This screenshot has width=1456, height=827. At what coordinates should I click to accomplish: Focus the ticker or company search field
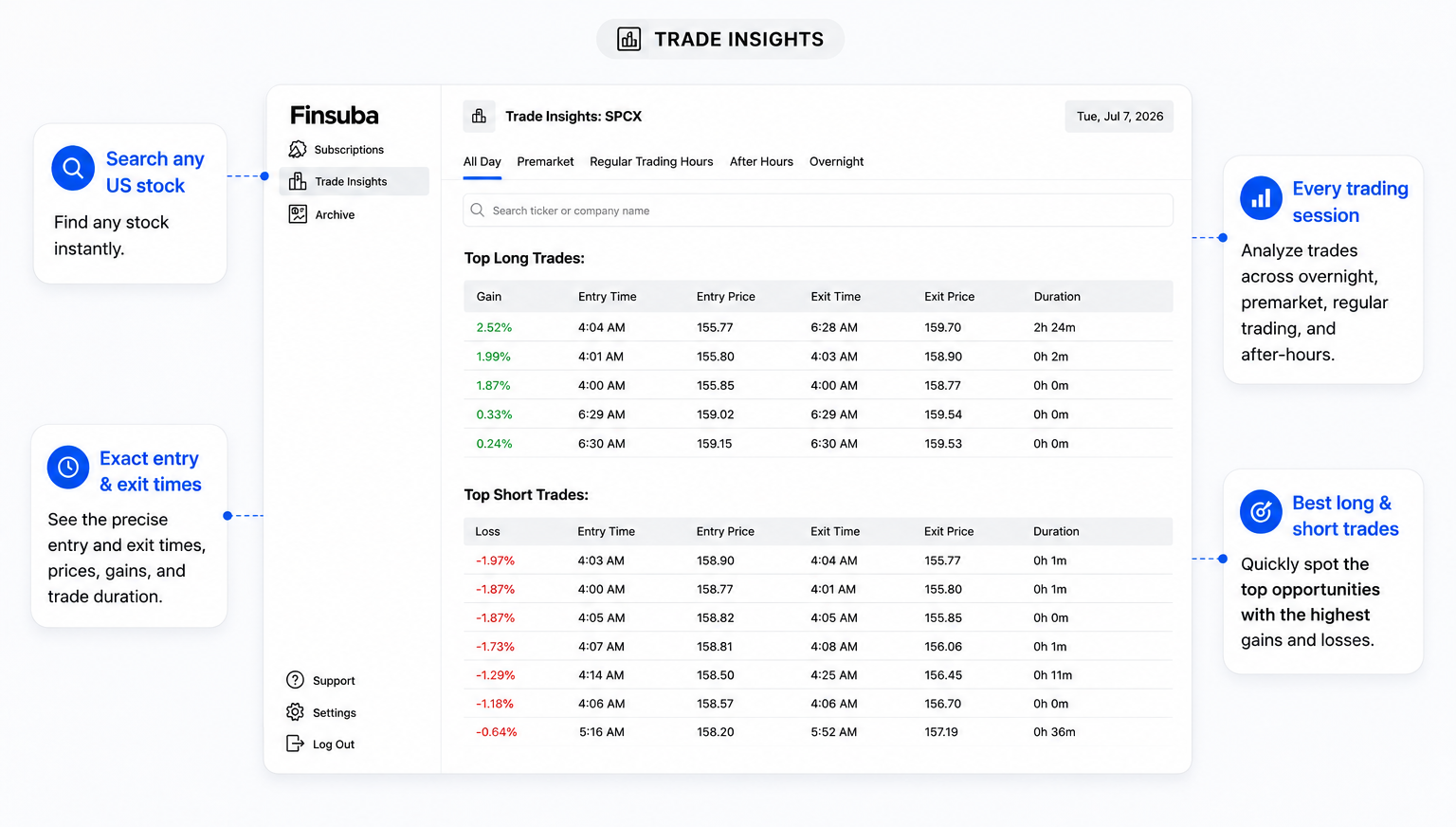(x=818, y=211)
